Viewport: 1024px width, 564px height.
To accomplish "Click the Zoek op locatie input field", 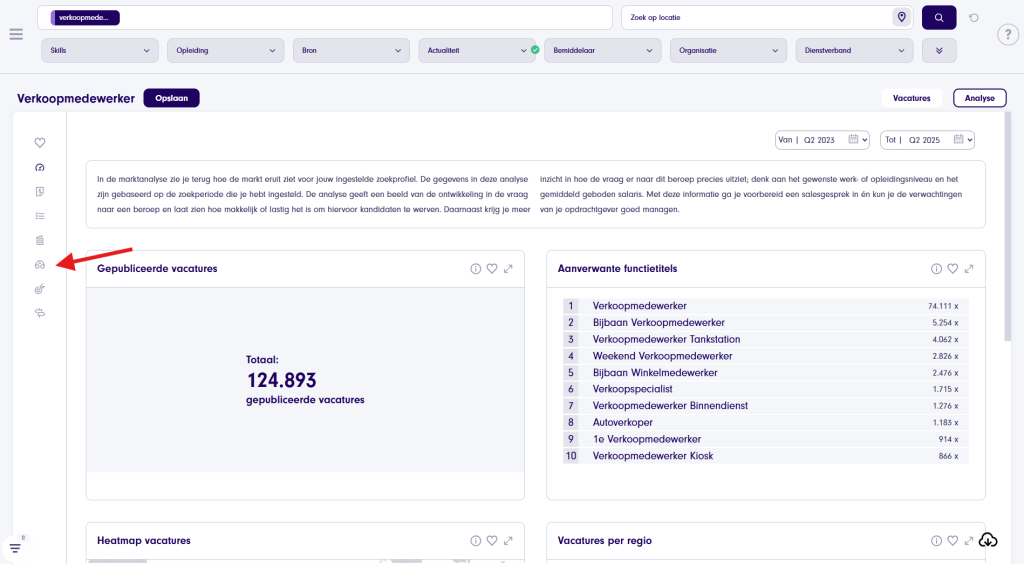I will (755, 18).
